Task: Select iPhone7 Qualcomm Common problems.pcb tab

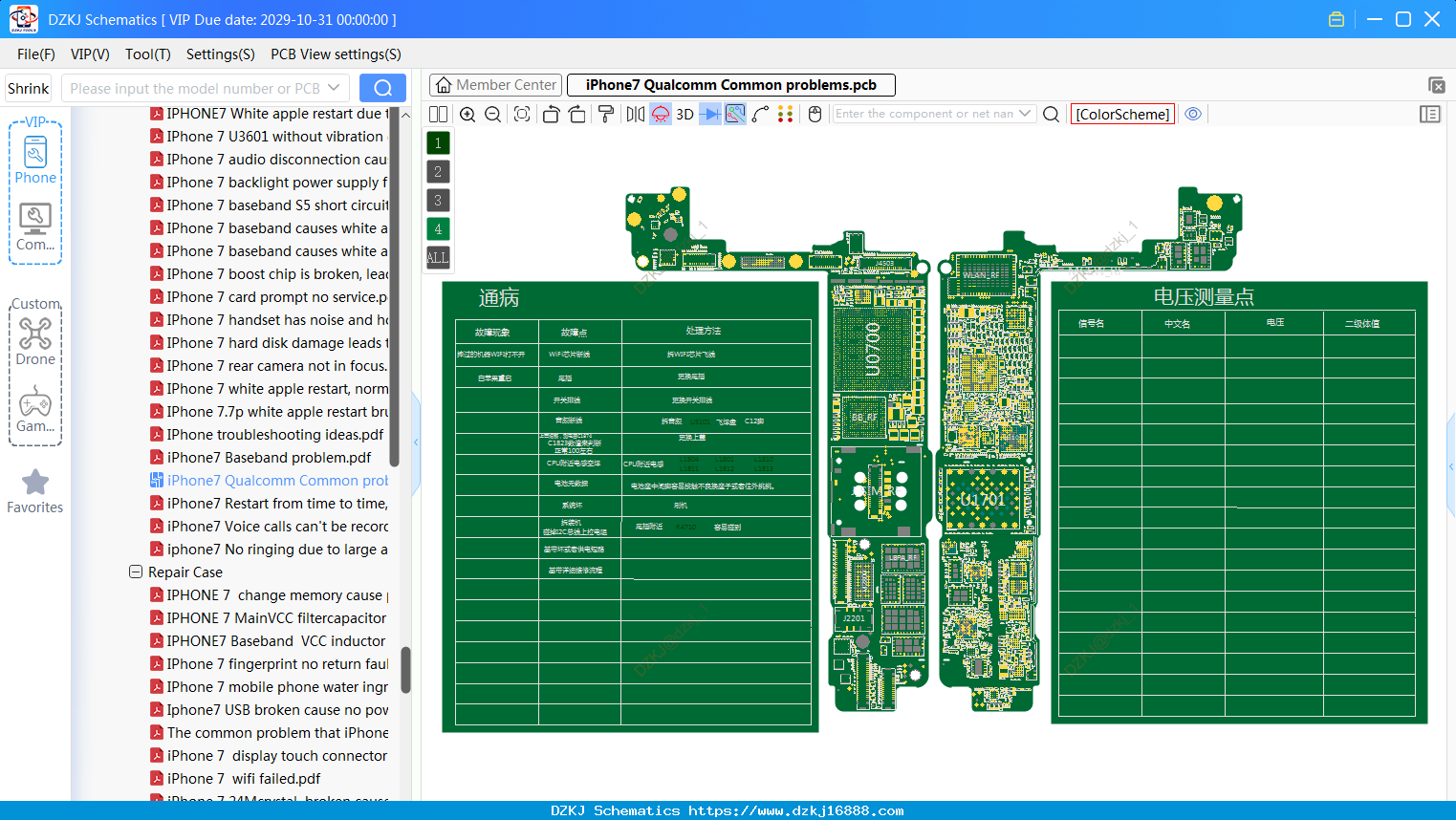Action: (x=731, y=85)
